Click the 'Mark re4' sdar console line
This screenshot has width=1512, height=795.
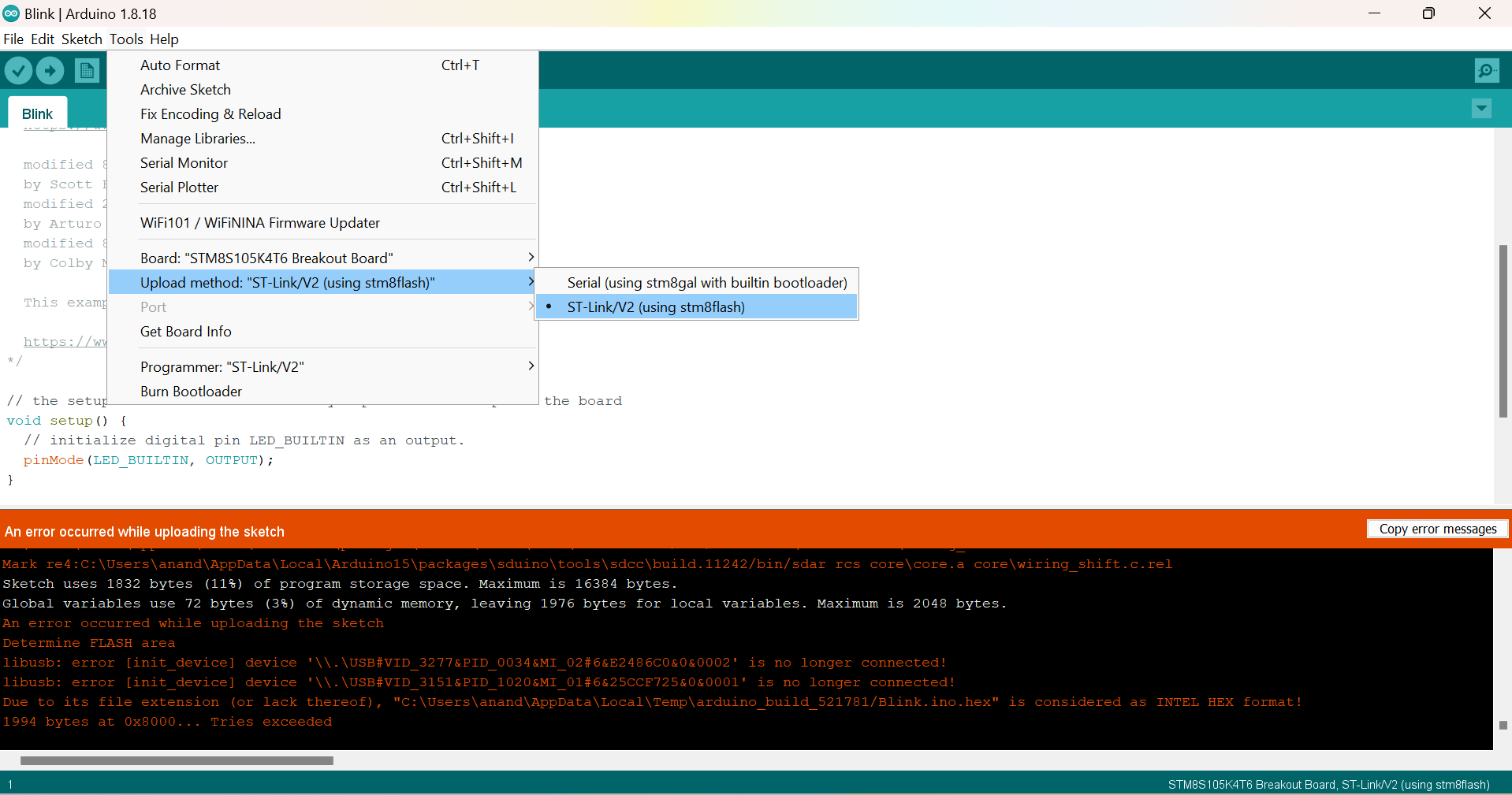pyautogui.click(x=587, y=564)
